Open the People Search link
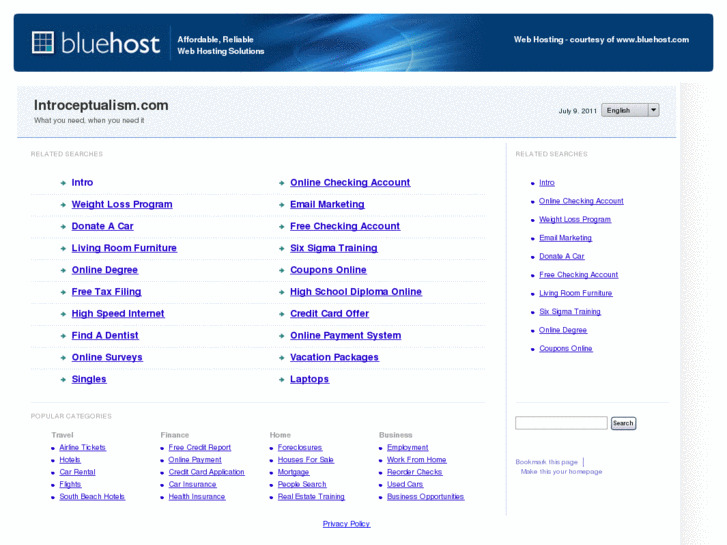 tap(302, 484)
